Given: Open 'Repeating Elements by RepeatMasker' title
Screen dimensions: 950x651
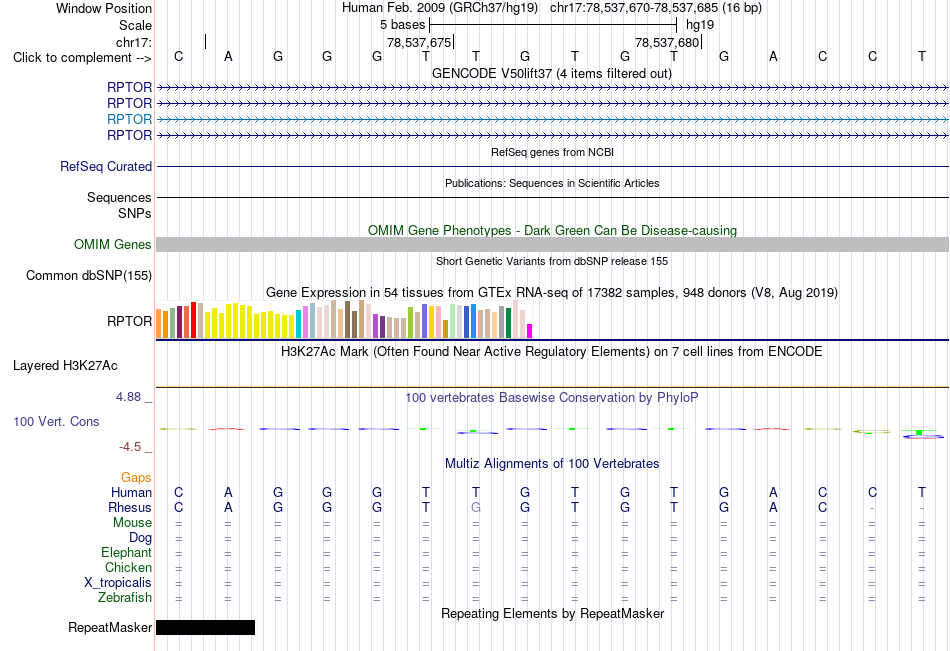Looking at the screenshot, I should 552,613.
